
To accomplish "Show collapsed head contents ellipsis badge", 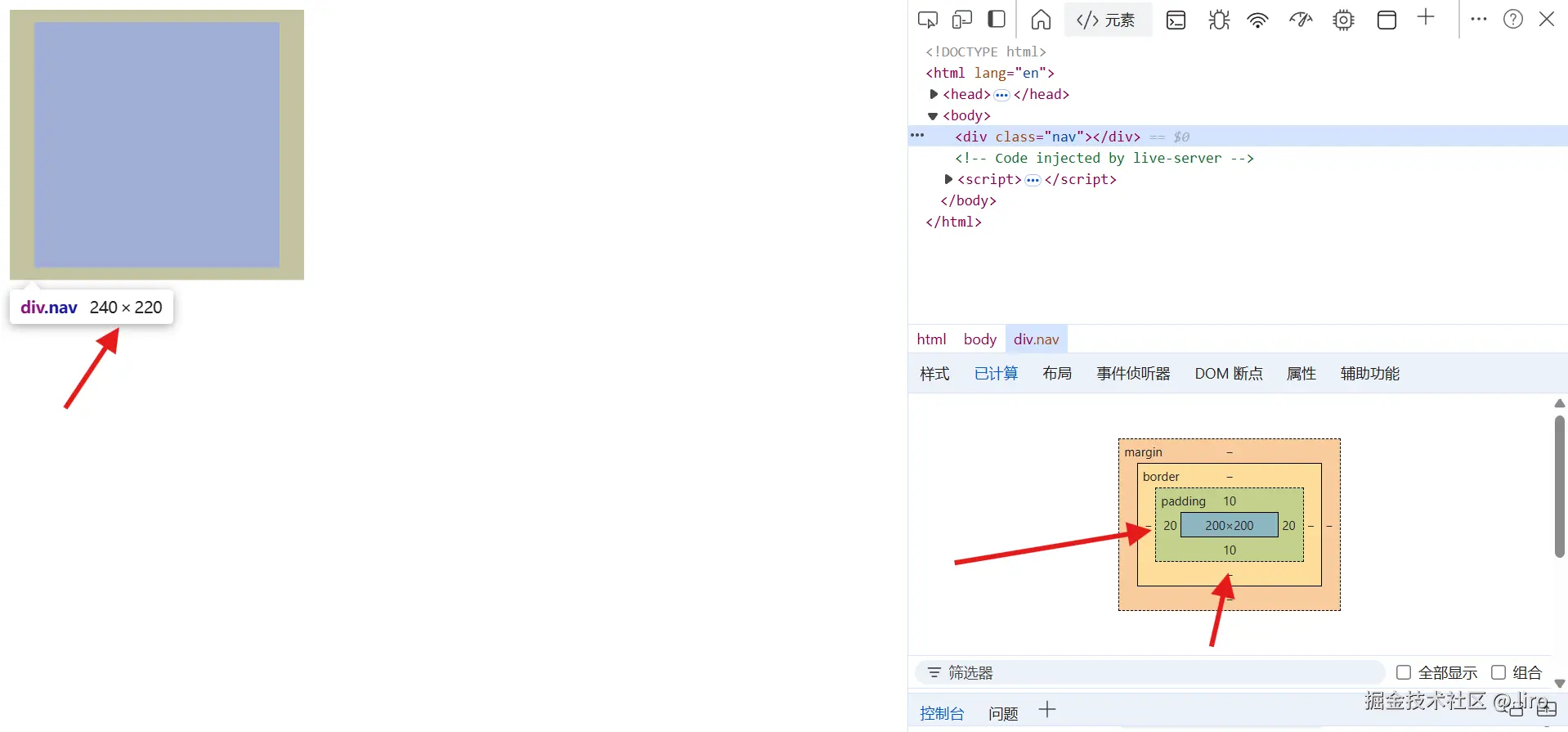I will [1001, 95].
